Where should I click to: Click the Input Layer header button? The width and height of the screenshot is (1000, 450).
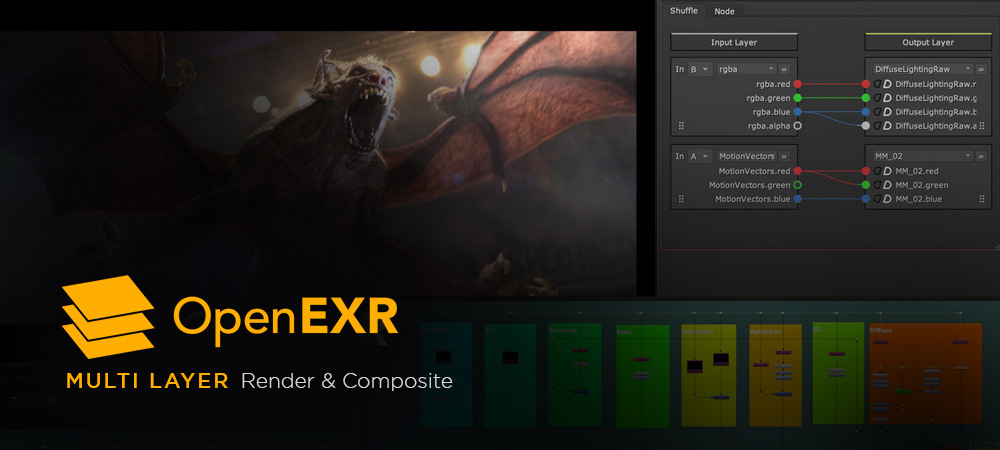click(x=734, y=42)
